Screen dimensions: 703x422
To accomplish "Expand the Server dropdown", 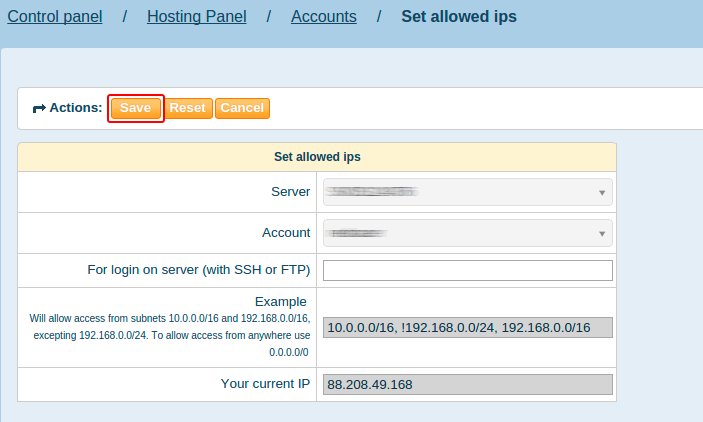I will [466, 192].
